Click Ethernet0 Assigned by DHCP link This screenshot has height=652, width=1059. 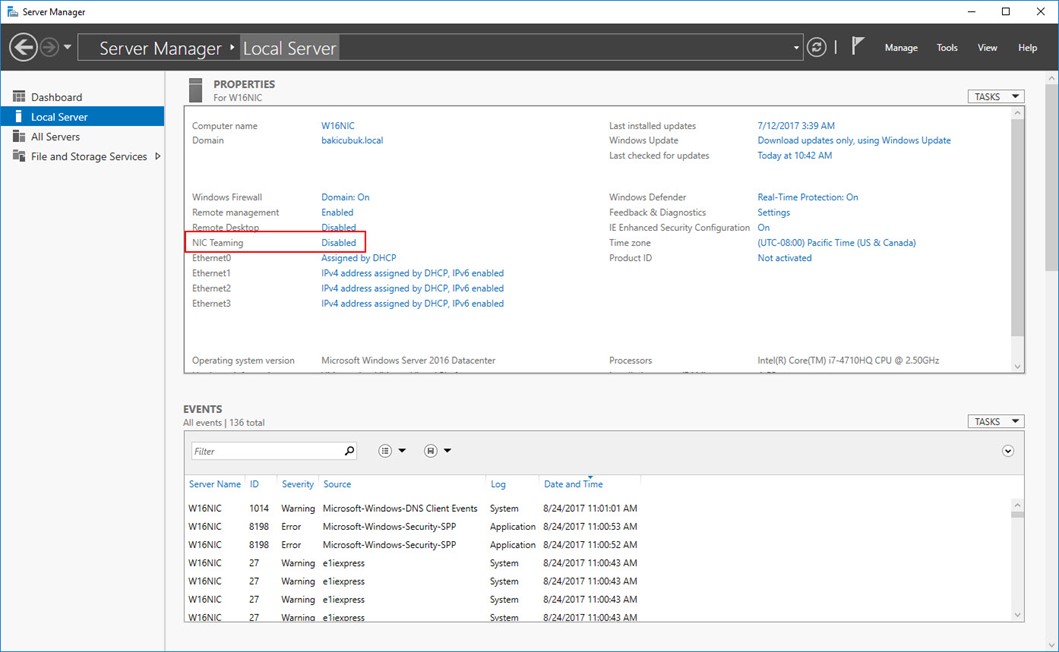359,258
